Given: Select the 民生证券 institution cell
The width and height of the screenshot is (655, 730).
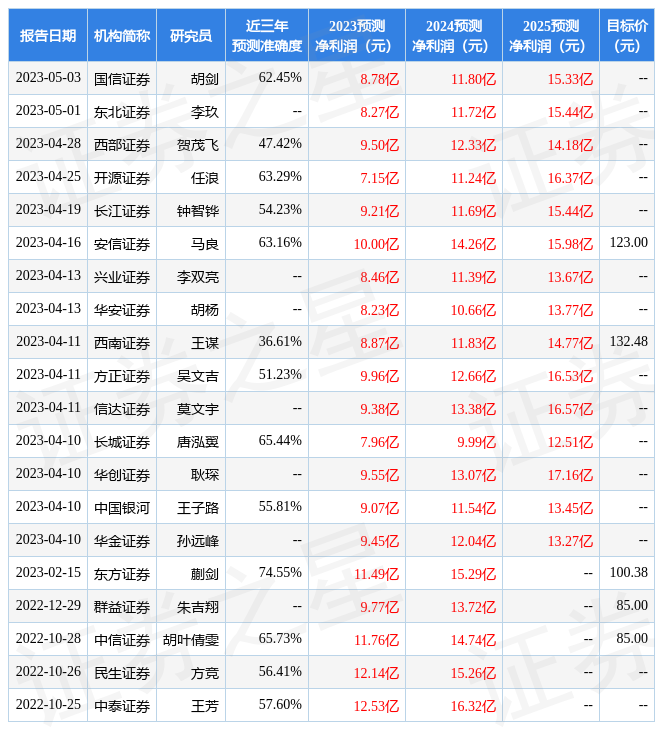Looking at the screenshot, I should (122, 673).
